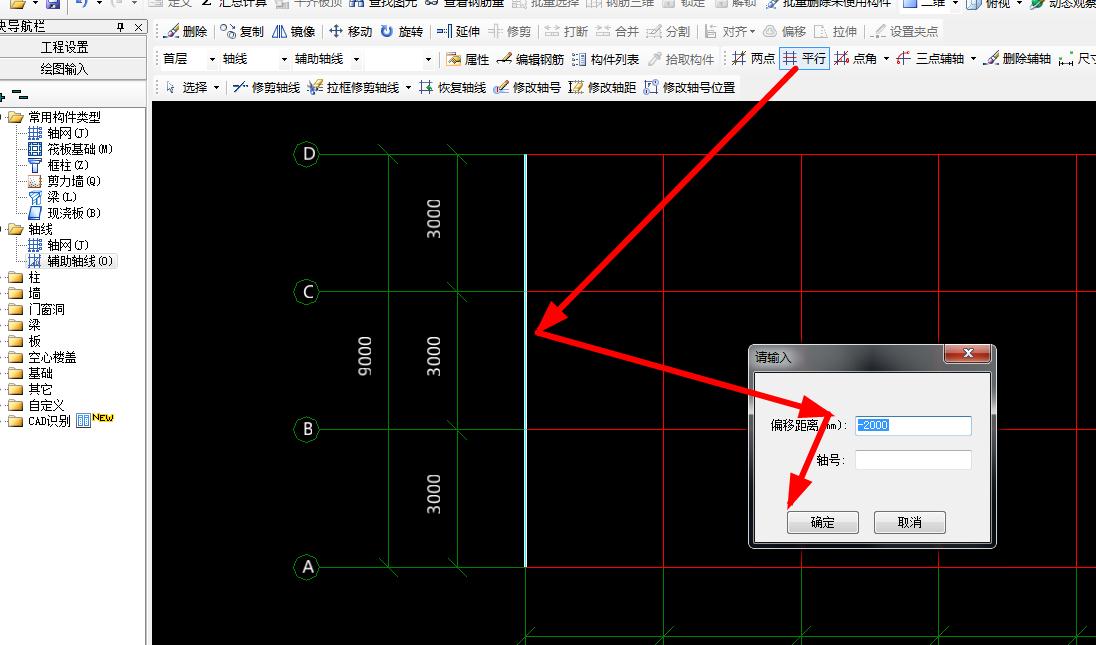Select the Rotate (旋转) tool
The width and height of the screenshot is (1096, 645).
pos(402,31)
